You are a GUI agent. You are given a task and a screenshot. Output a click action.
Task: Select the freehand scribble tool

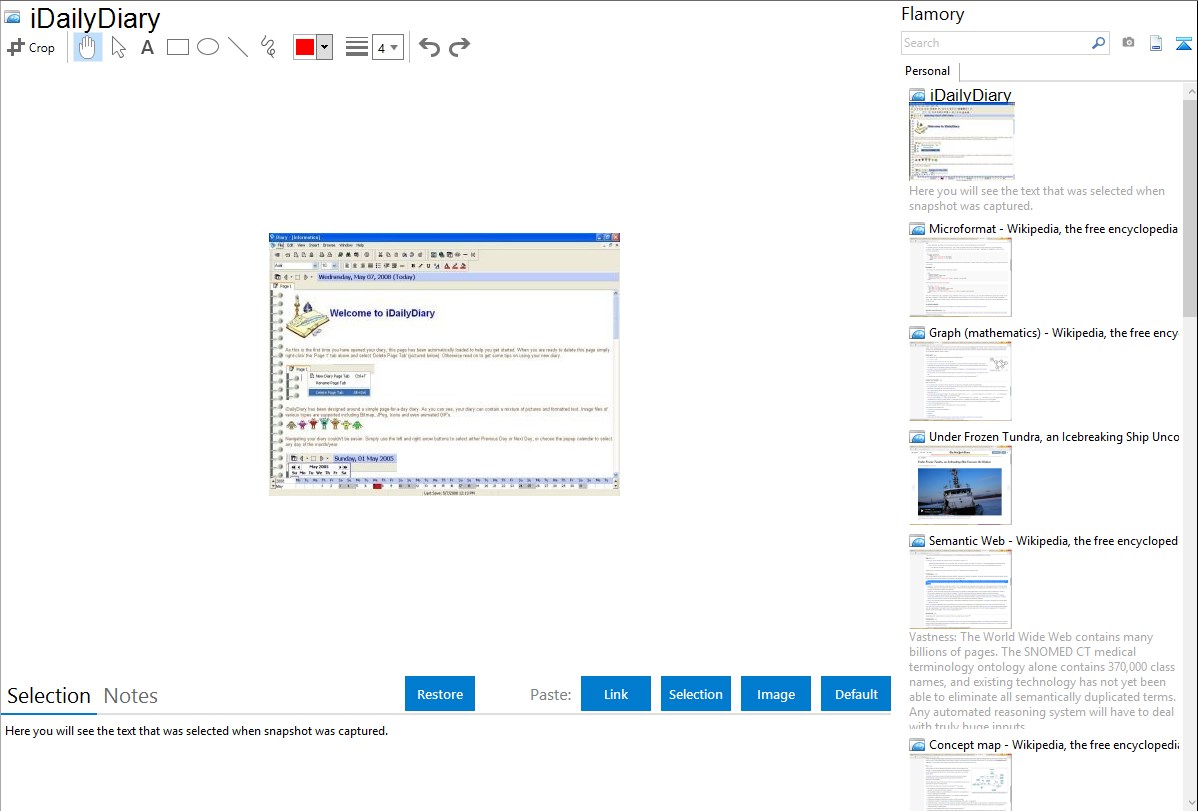click(268, 47)
